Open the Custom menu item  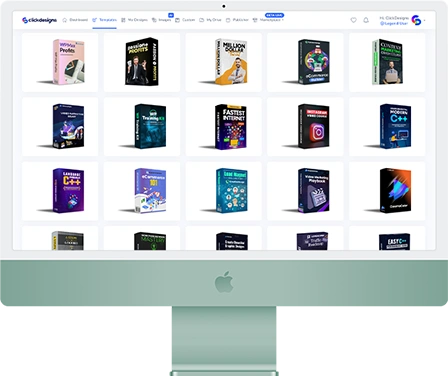185,20
